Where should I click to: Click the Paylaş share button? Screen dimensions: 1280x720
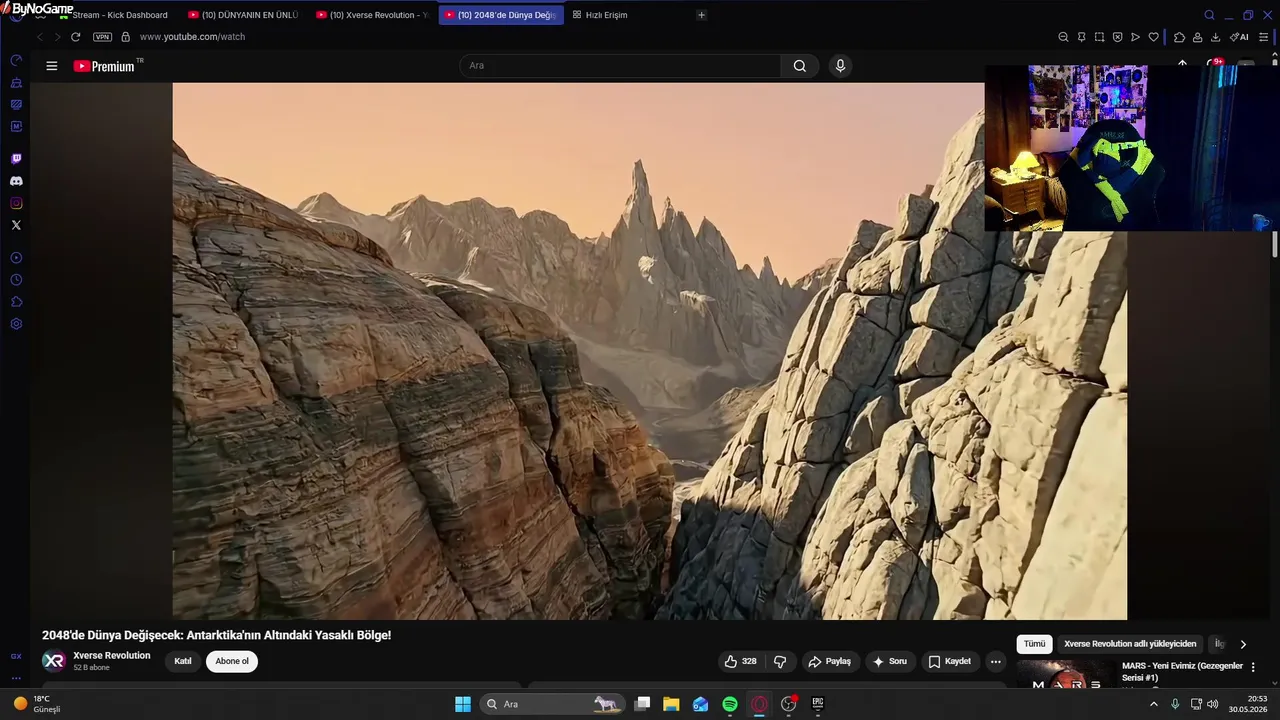click(829, 661)
